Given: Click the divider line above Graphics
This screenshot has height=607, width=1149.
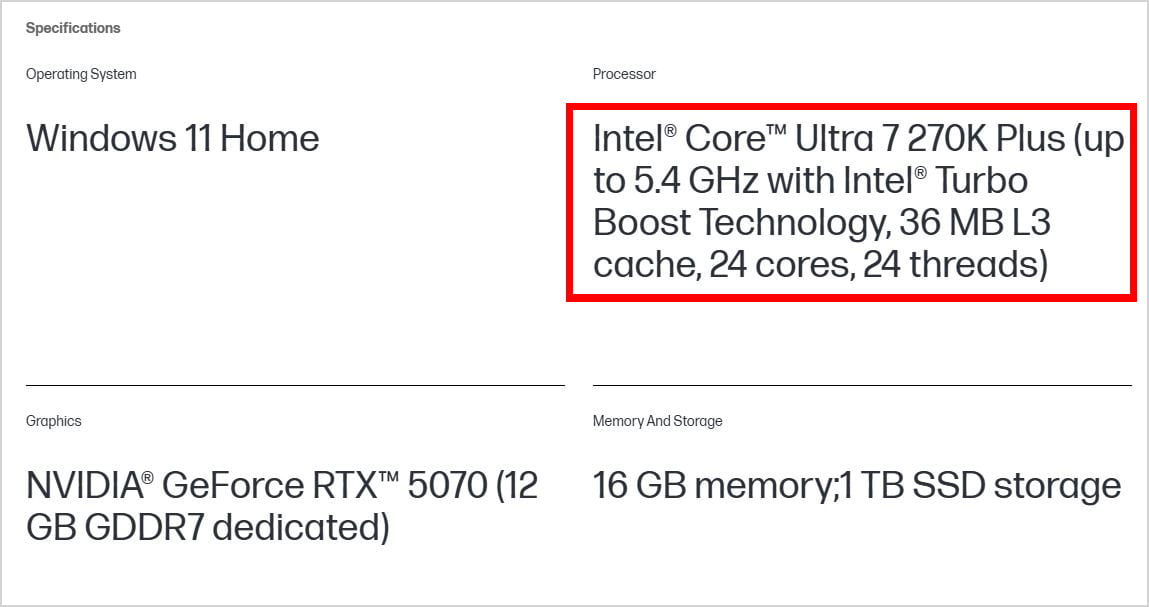Looking at the screenshot, I should (295, 385).
